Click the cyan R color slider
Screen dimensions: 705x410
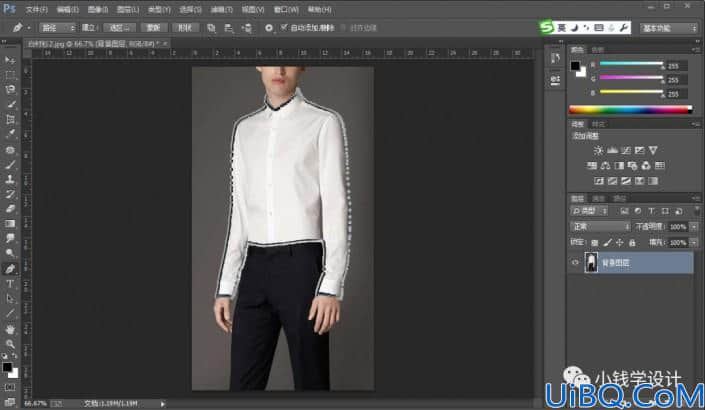coord(631,64)
